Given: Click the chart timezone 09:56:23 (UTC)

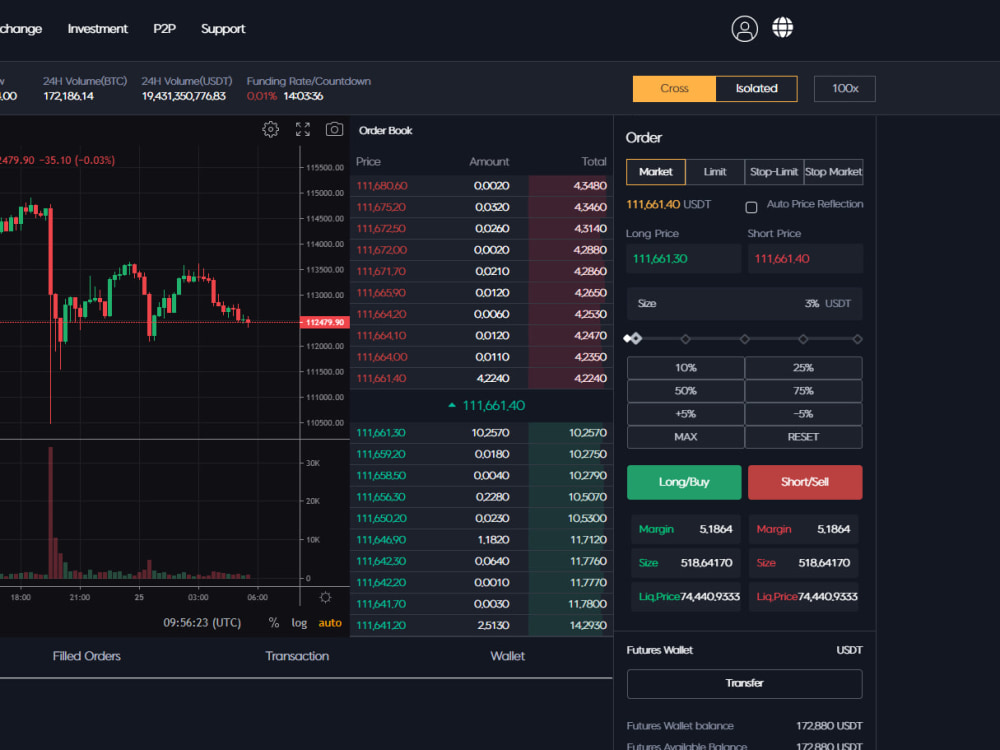Looking at the screenshot, I should tap(202, 622).
